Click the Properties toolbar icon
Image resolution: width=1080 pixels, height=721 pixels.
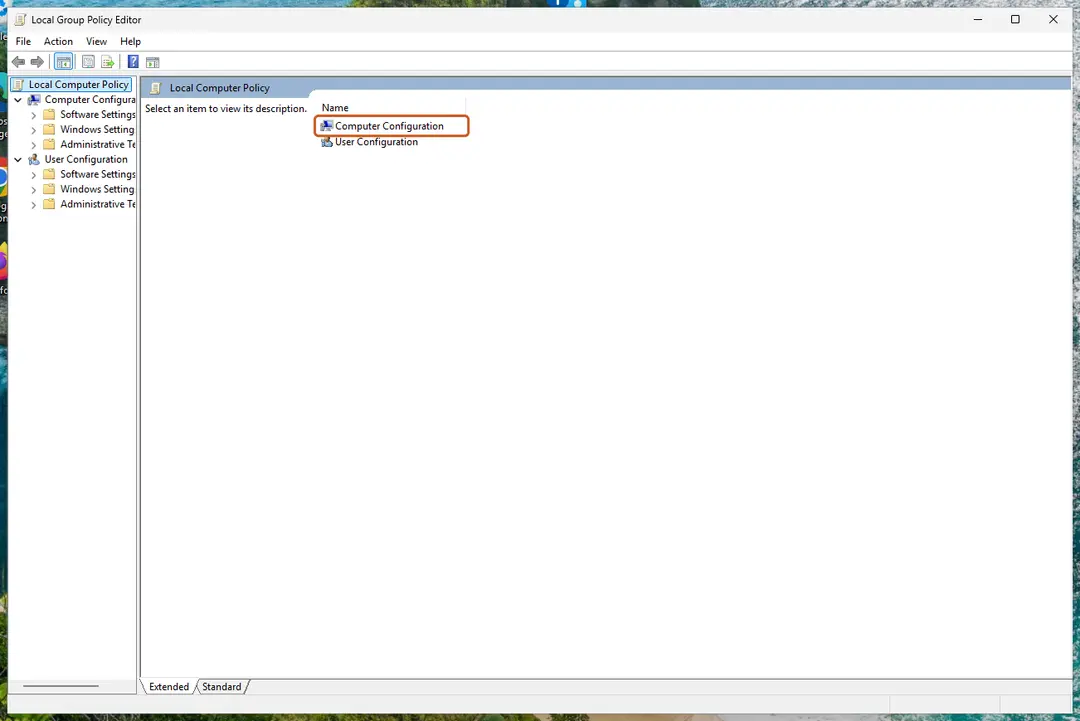tap(88, 62)
